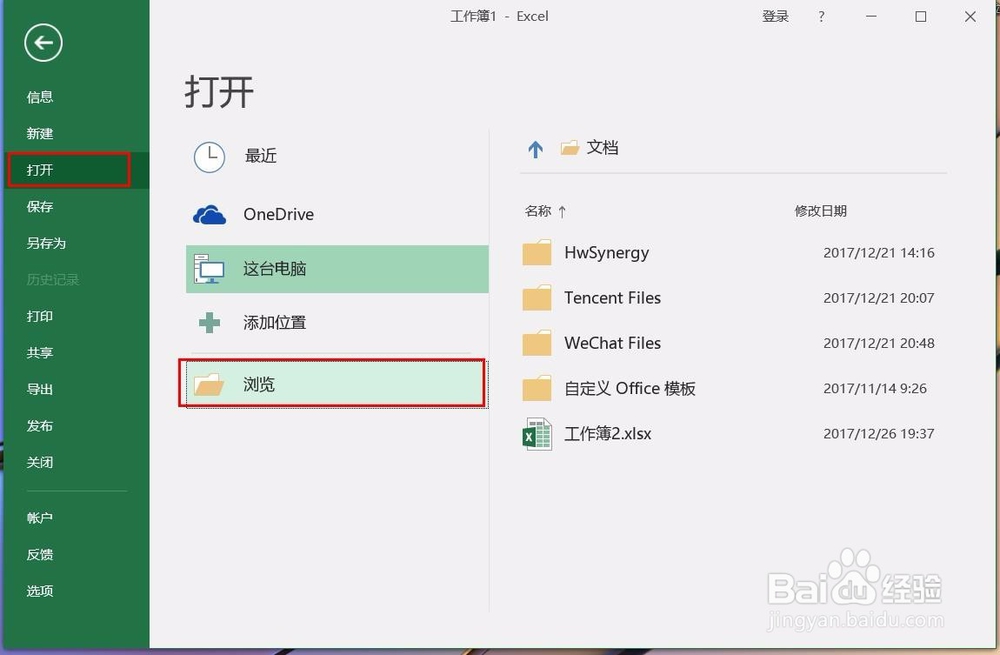Image resolution: width=1000 pixels, height=655 pixels.
Task: Click the green plus icon for 添加位置
Action: [209, 322]
